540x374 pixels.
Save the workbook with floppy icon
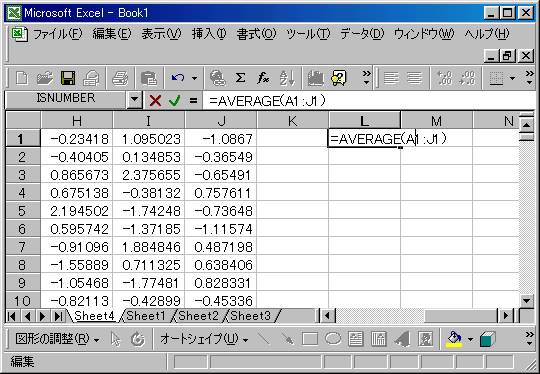click(x=68, y=79)
